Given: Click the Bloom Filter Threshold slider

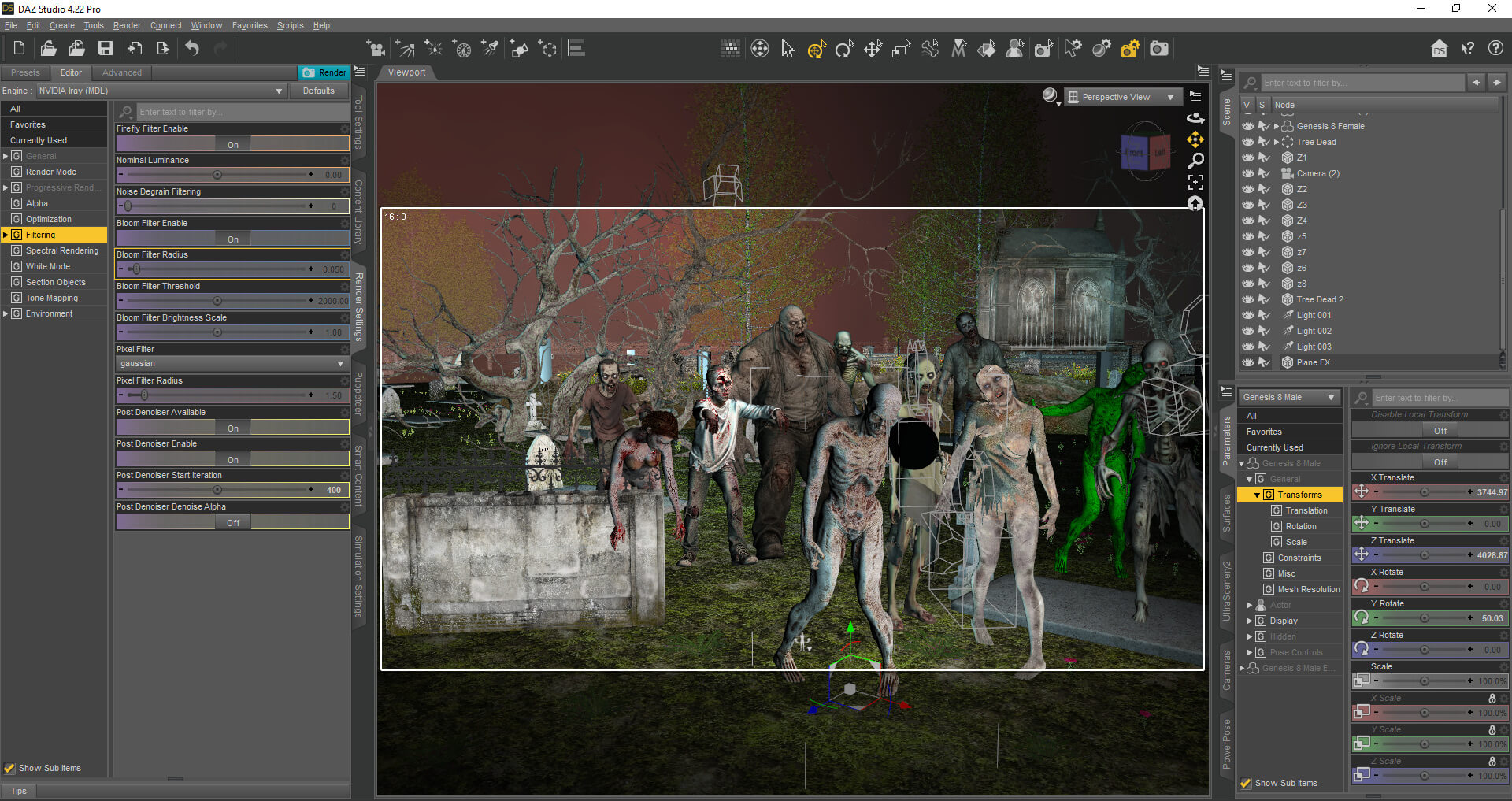Looking at the screenshot, I should (217, 301).
